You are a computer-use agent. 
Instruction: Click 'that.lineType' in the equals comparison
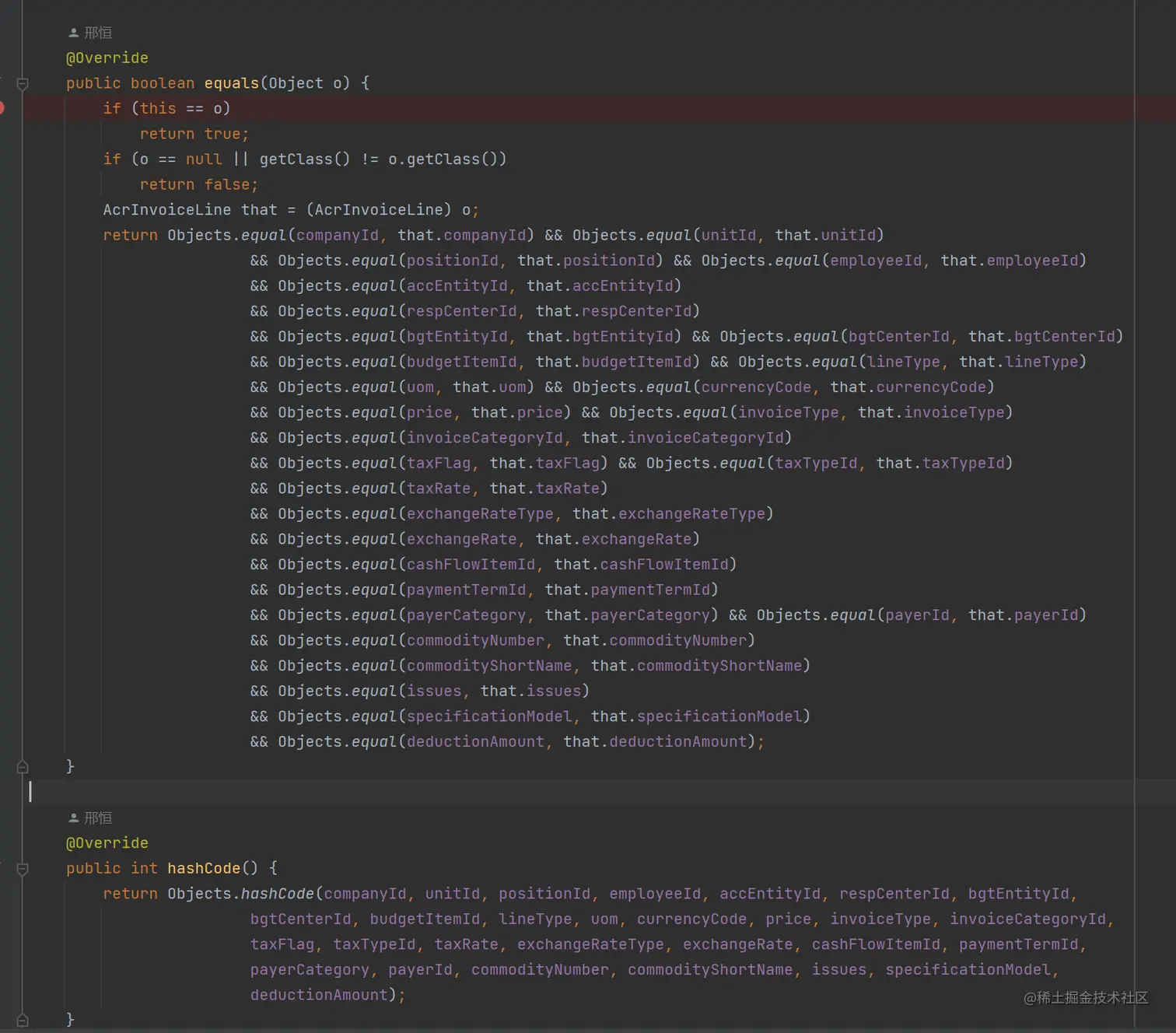click(x=1019, y=362)
